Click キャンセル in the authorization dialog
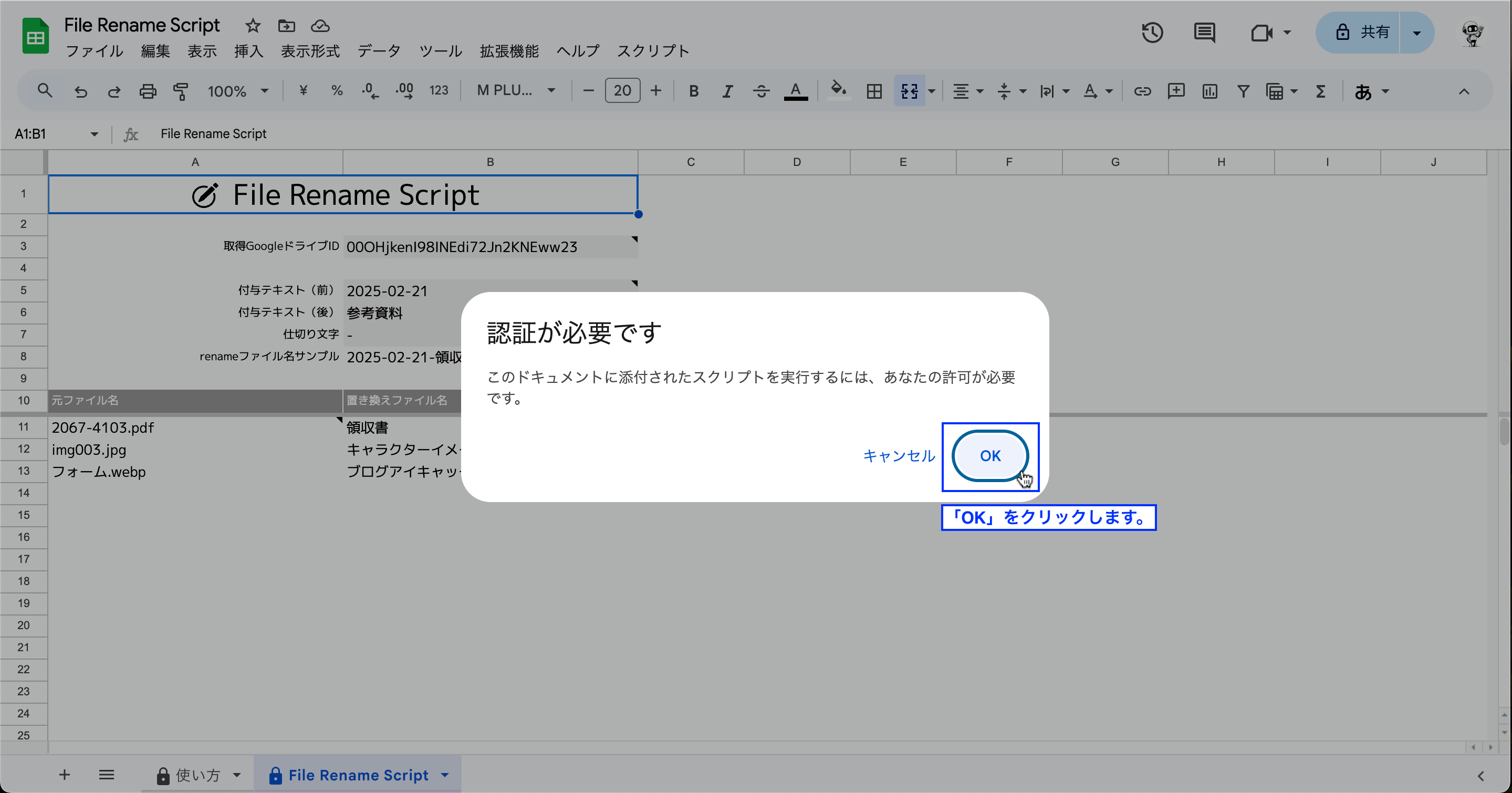This screenshot has width=1512, height=793. (x=899, y=455)
